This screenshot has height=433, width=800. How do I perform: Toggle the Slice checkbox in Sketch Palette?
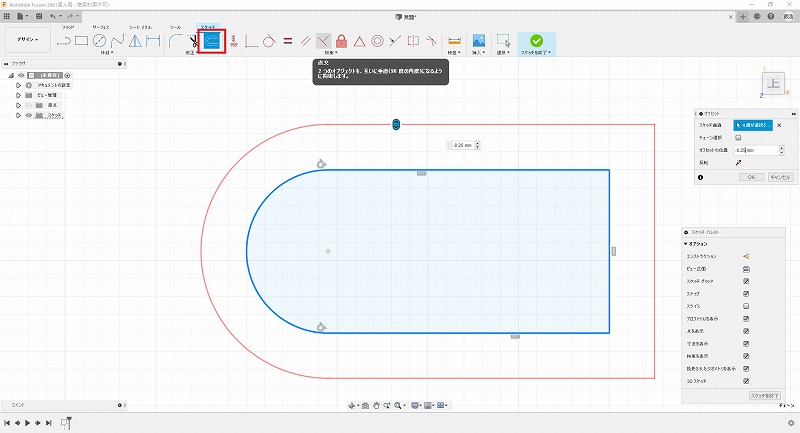pyautogui.click(x=746, y=306)
